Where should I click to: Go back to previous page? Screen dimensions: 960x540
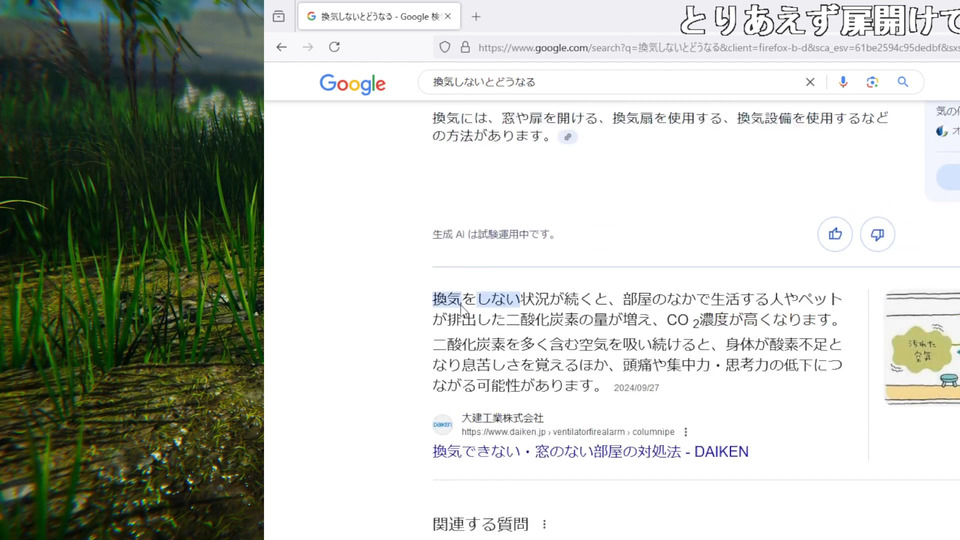pos(282,47)
